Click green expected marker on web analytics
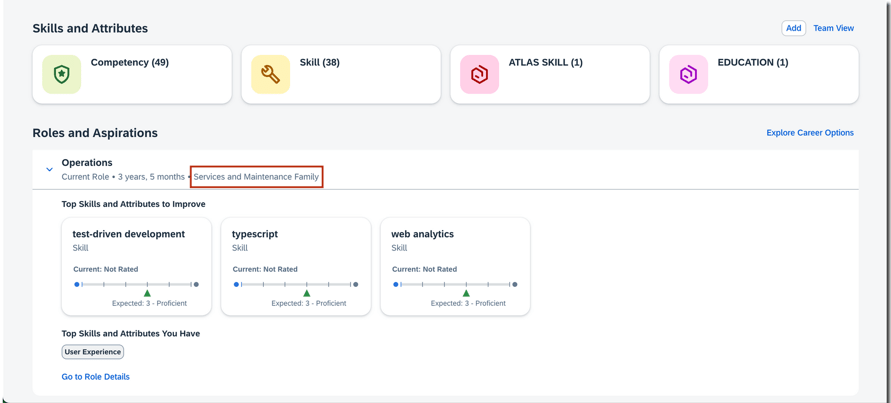This screenshot has height=403, width=891. (x=466, y=293)
